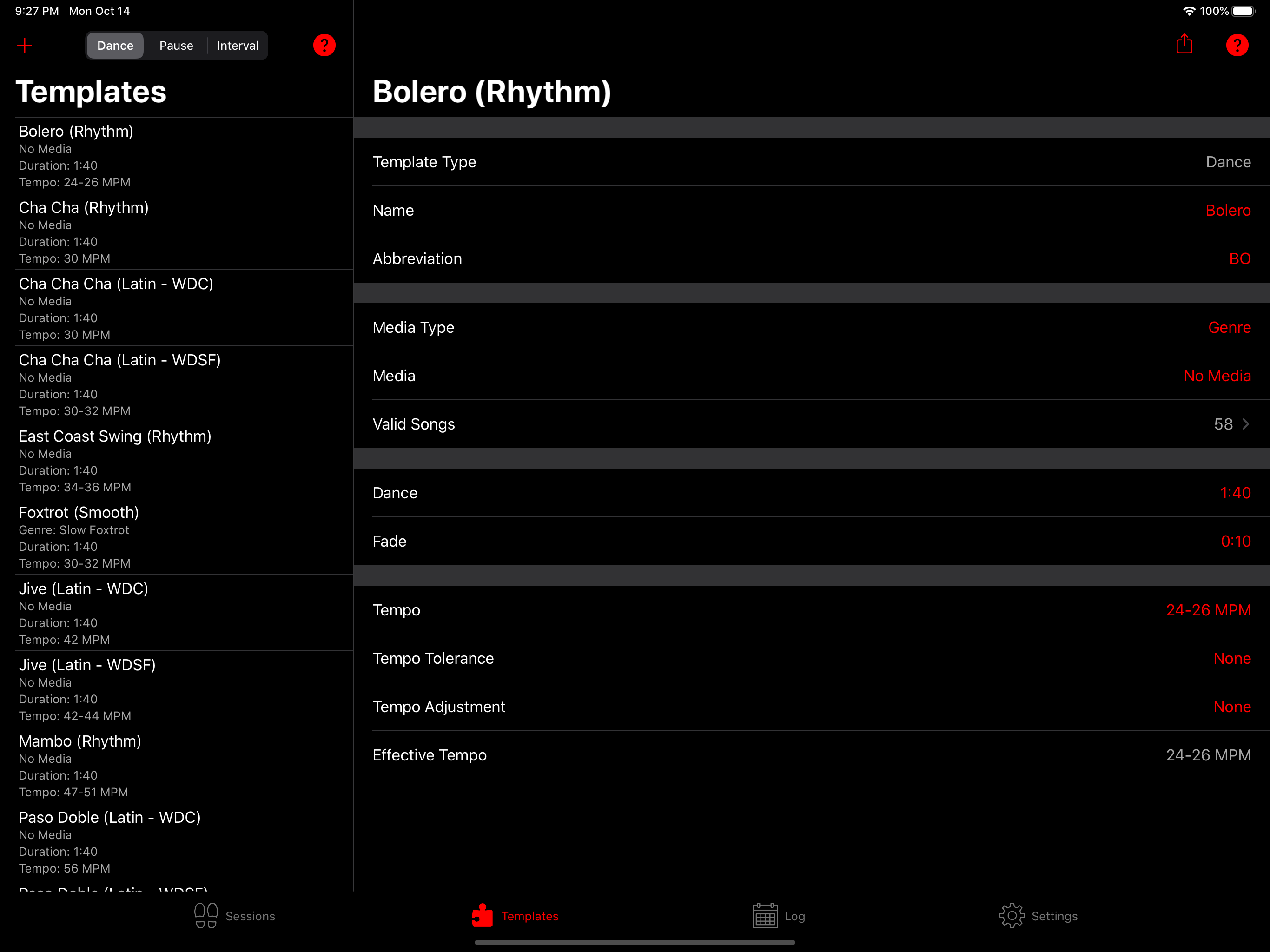This screenshot has width=1270, height=952.
Task: Click the Effective Tempo row label
Action: coord(430,755)
